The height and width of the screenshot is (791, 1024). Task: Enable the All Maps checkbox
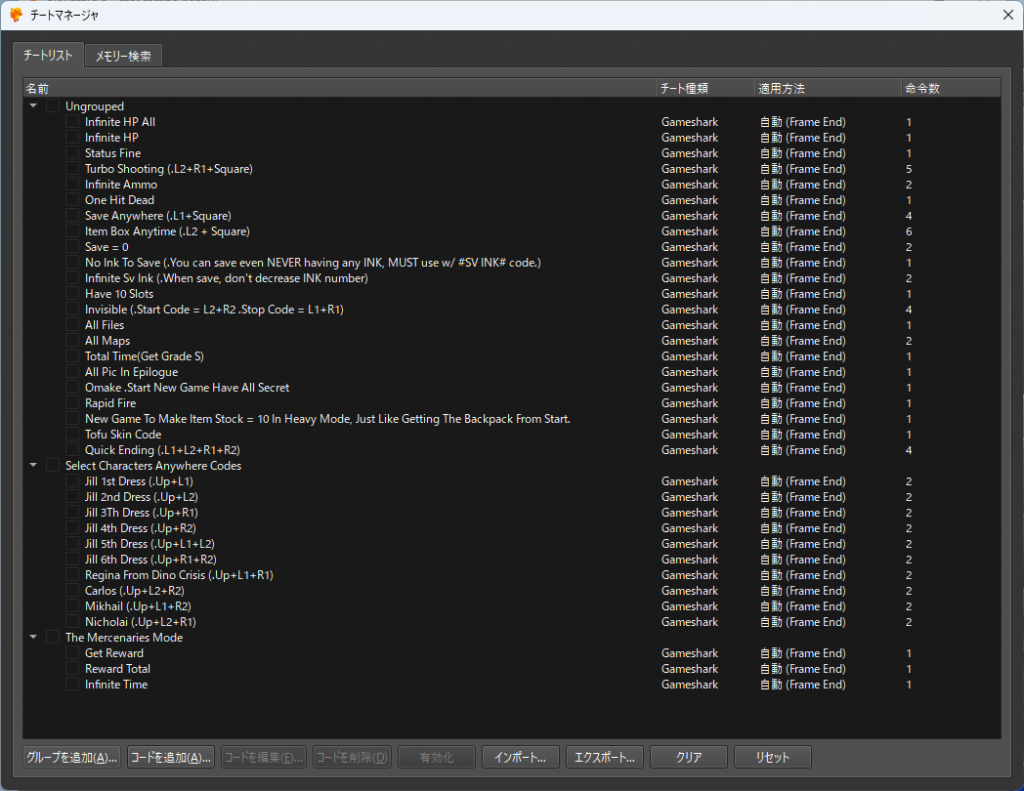72,340
